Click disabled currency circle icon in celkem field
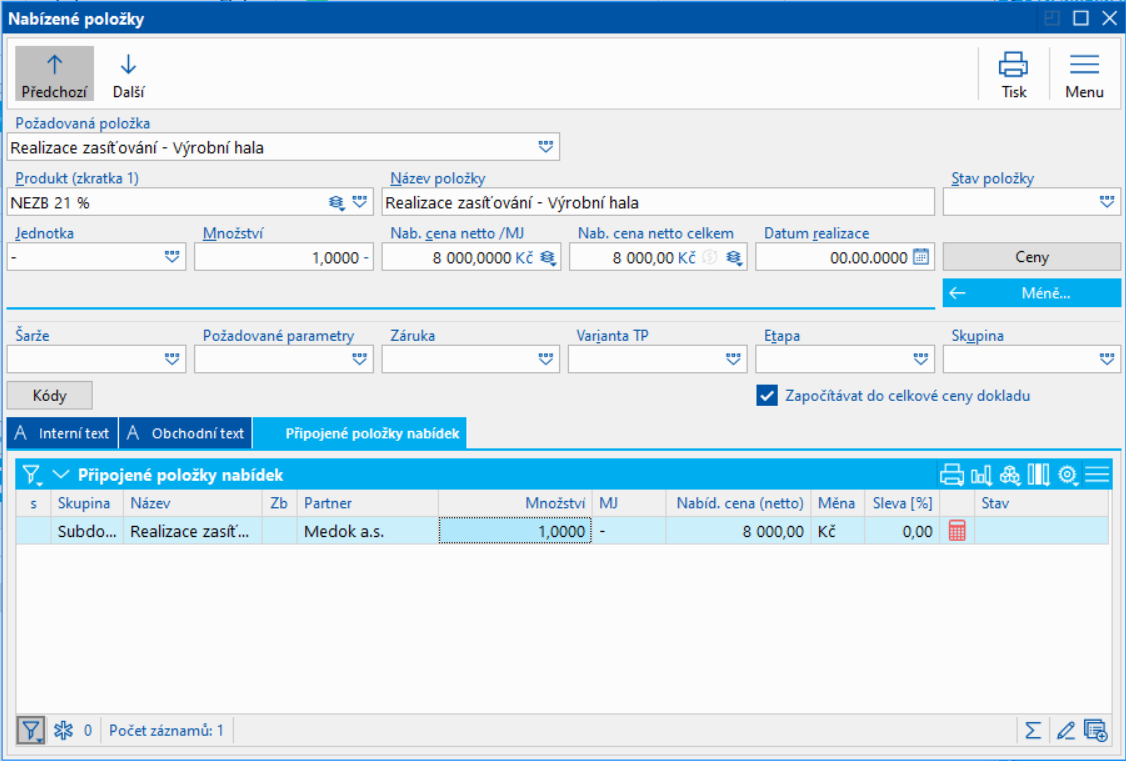 pos(709,258)
